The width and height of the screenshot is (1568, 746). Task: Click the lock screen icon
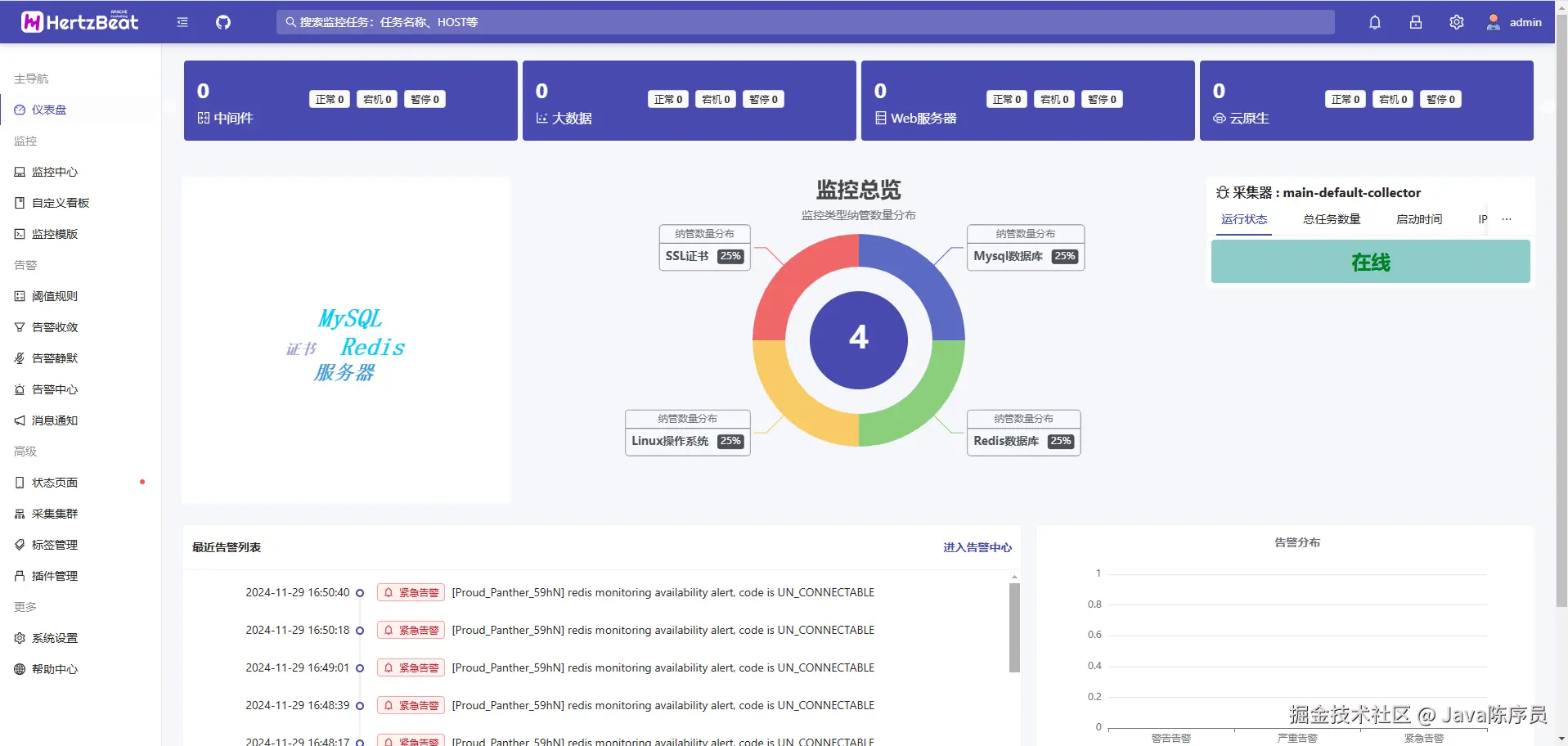pos(1416,22)
